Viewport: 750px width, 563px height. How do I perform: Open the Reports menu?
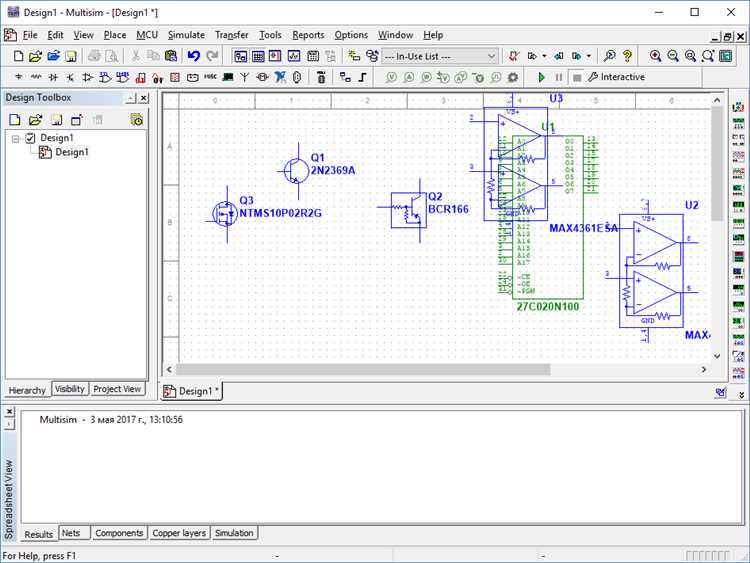click(x=308, y=35)
